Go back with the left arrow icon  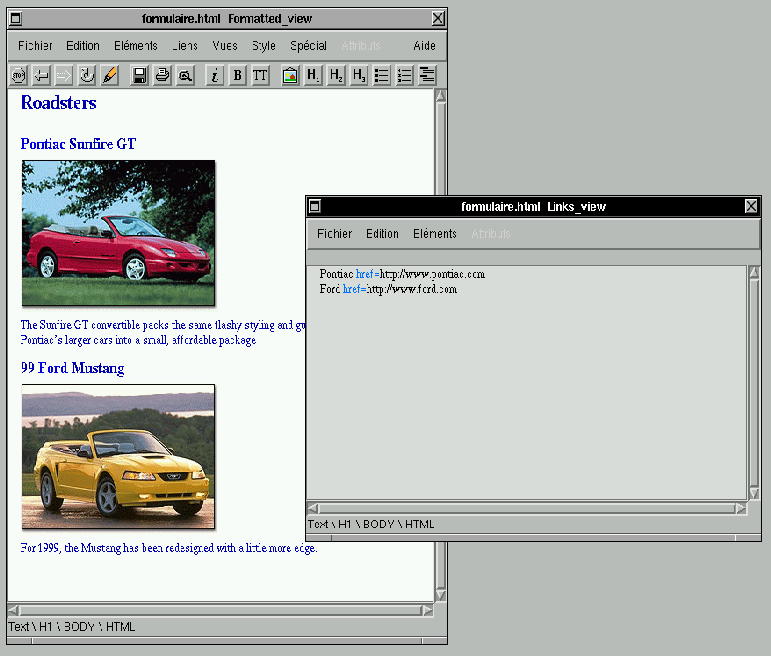(x=41, y=75)
